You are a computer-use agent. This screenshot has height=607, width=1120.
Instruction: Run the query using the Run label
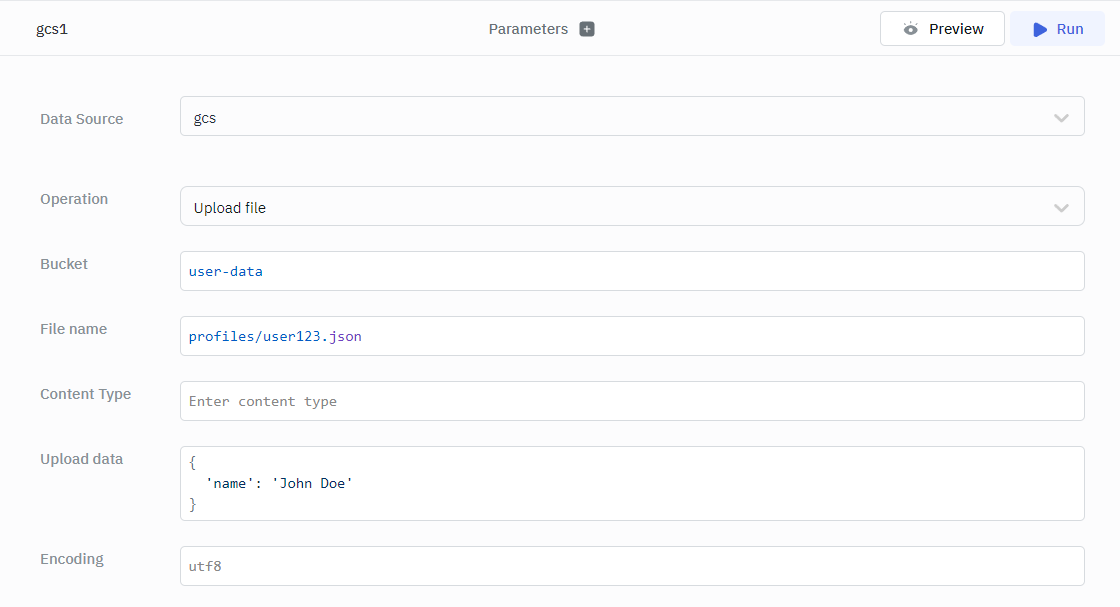(1070, 29)
